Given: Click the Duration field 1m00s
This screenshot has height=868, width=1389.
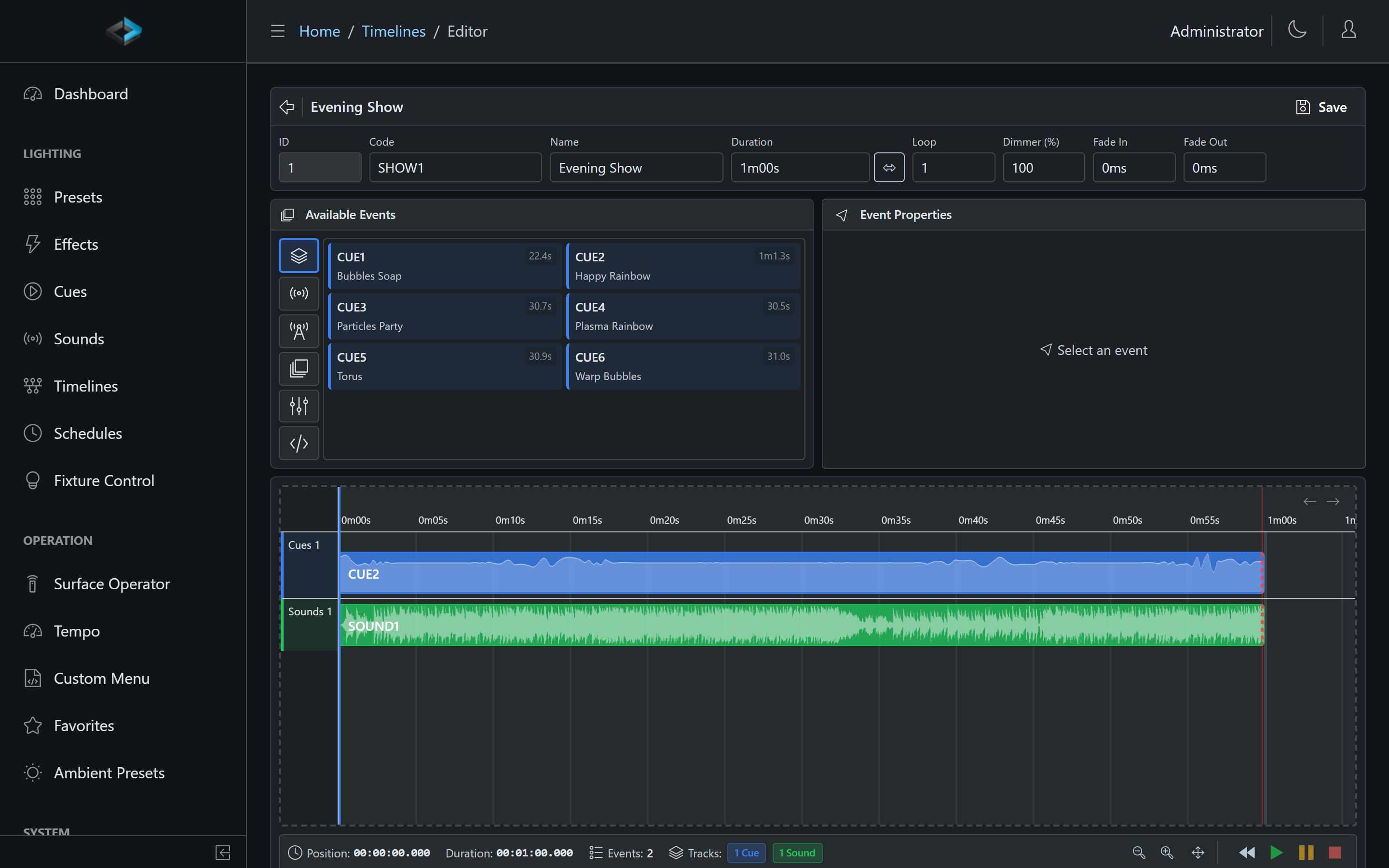Looking at the screenshot, I should click(x=800, y=168).
